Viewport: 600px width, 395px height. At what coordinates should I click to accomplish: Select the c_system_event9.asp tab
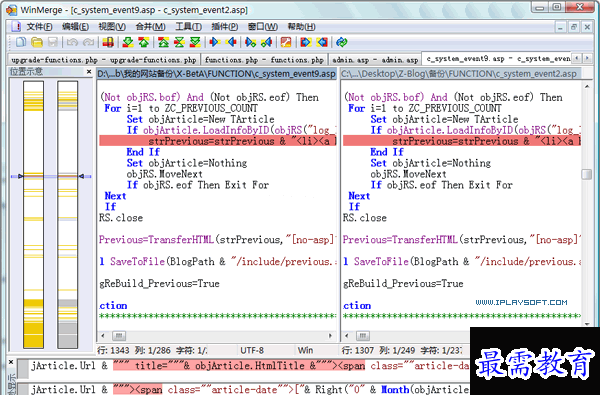coord(497,59)
